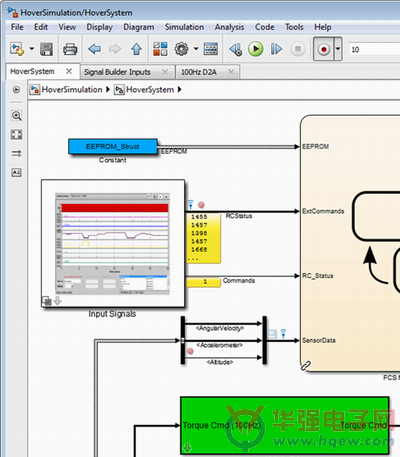400x457 pixels.
Task: Click the Step Forward button
Action: [276, 49]
